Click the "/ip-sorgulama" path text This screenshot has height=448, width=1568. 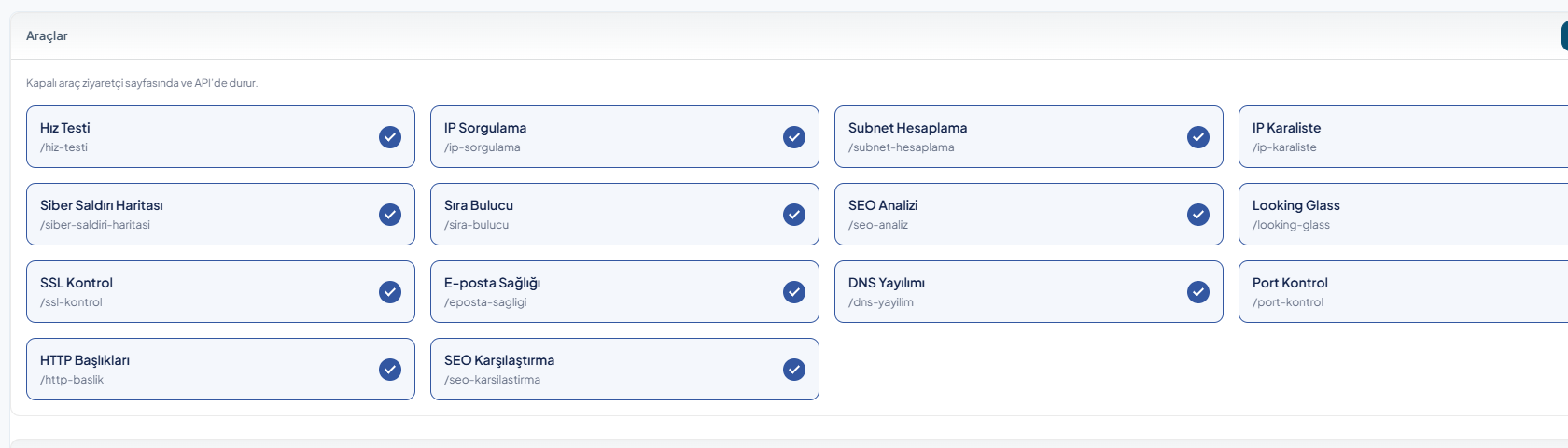point(483,147)
